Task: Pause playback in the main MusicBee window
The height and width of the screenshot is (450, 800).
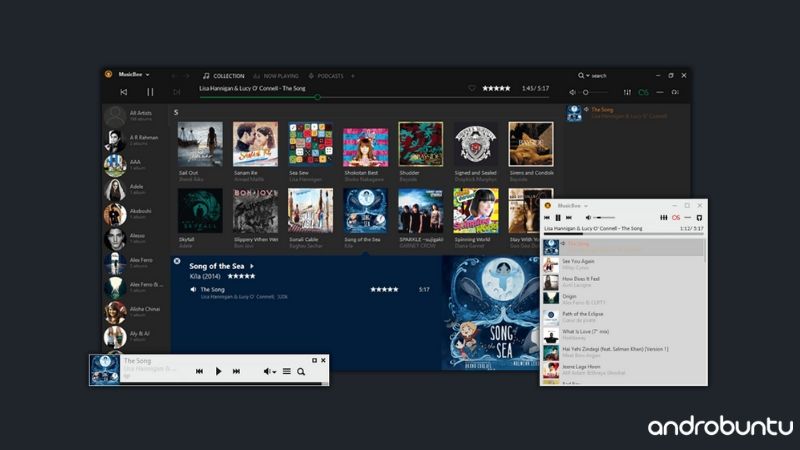Action: click(x=150, y=92)
